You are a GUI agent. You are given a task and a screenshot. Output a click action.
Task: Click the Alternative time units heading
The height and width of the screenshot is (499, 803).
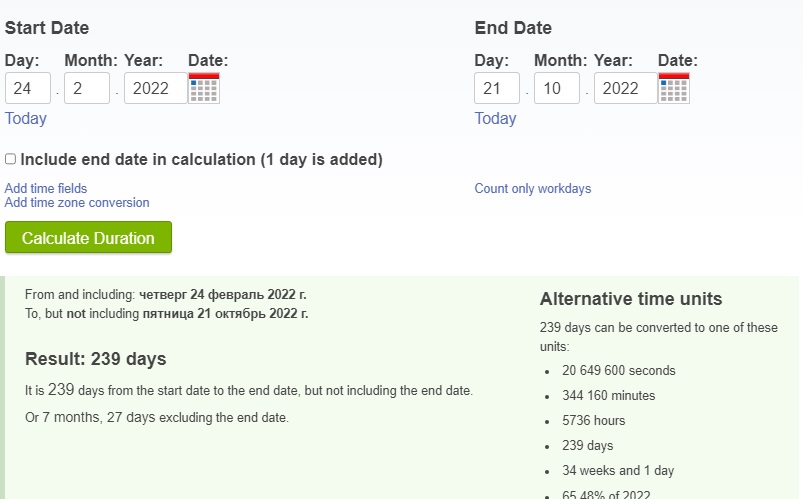pos(631,299)
